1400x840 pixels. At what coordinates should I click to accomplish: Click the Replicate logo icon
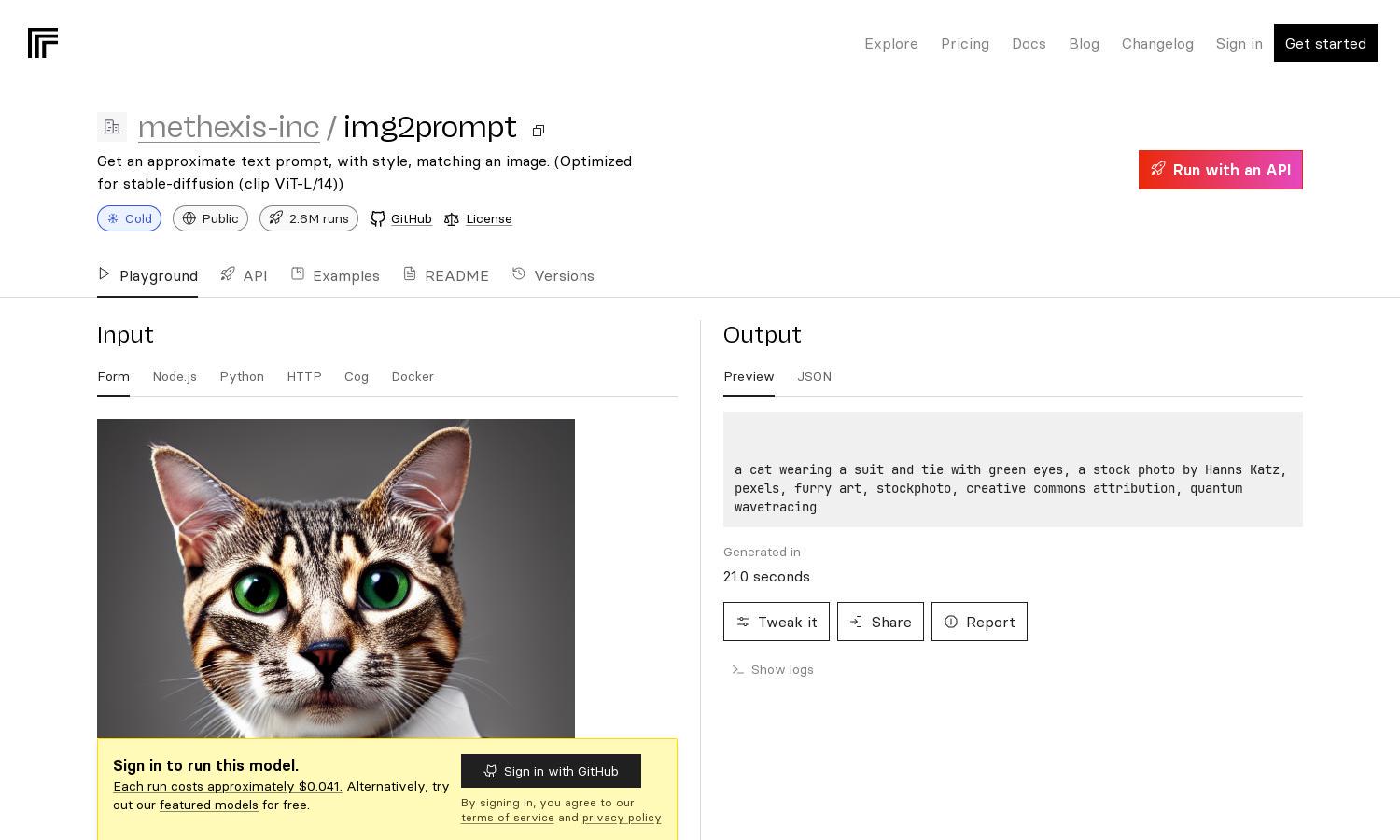coord(43,43)
